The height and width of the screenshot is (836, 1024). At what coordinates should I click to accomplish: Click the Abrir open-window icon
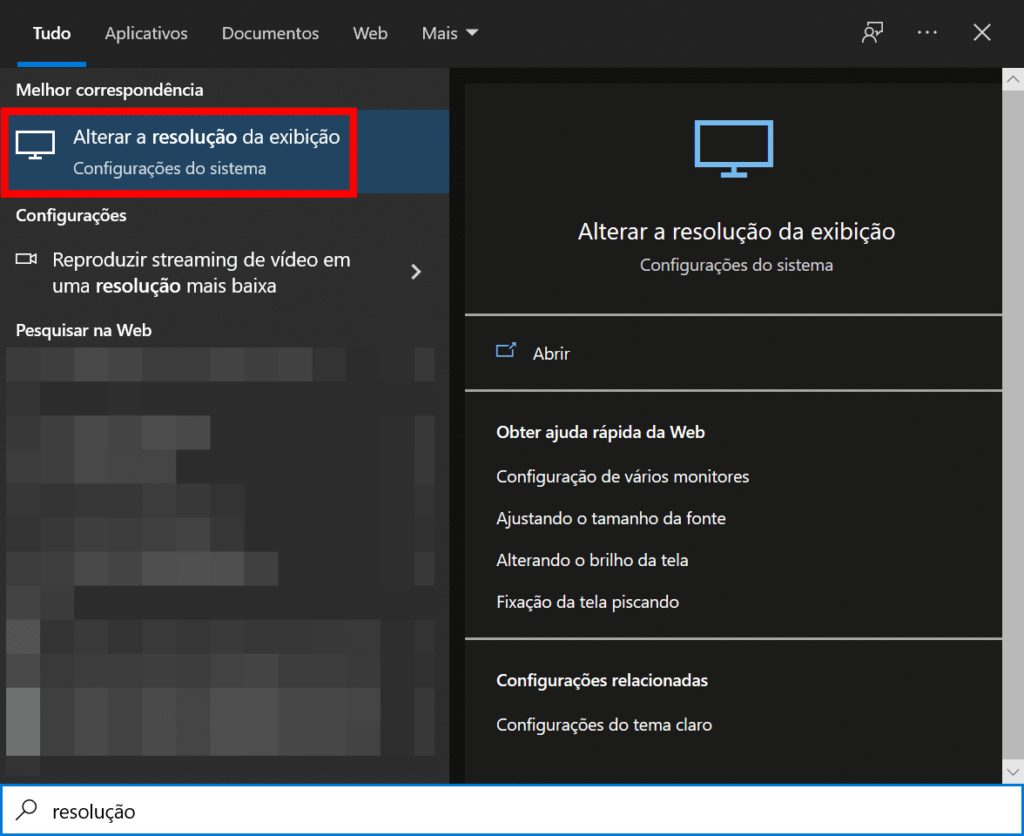pyautogui.click(x=506, y=352)
